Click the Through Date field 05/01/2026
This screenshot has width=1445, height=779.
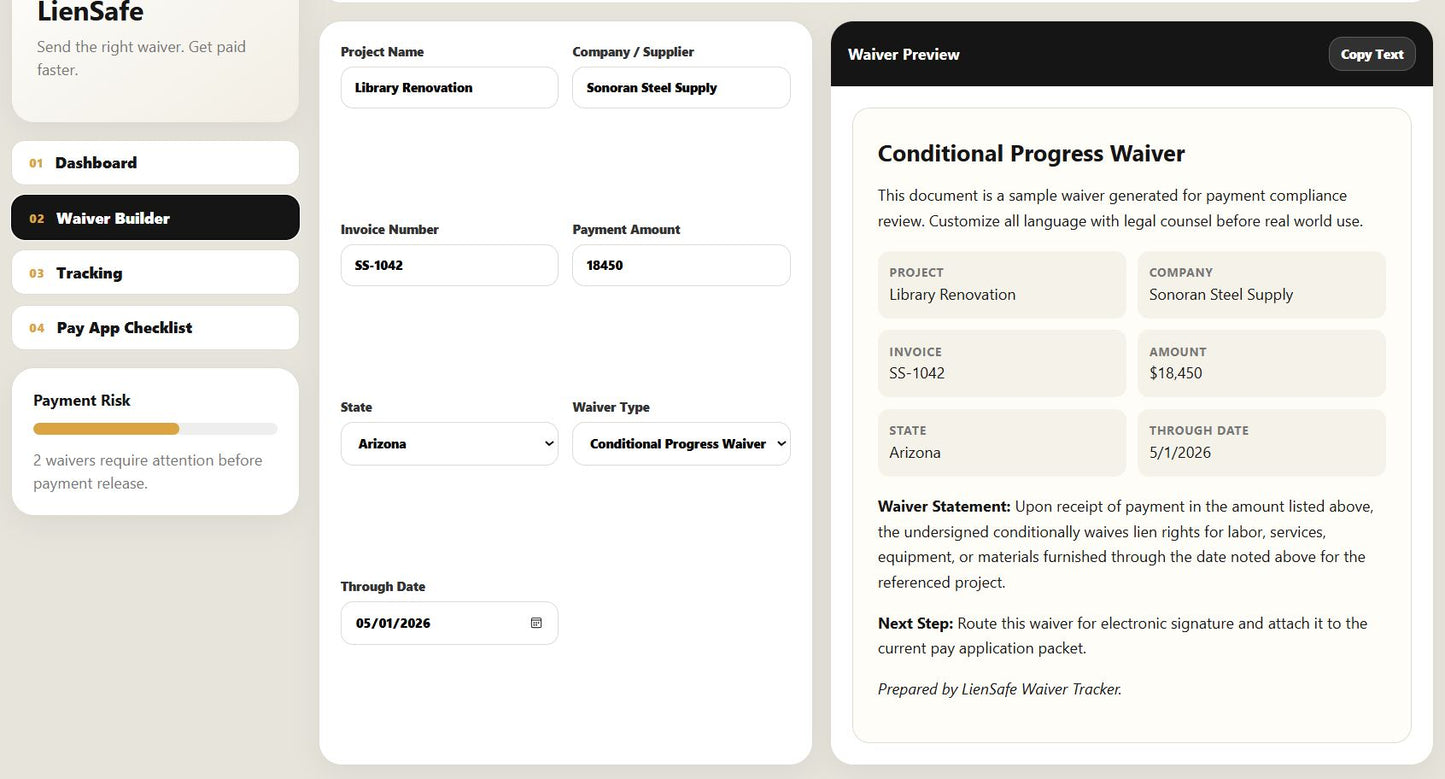pos(449,623)
